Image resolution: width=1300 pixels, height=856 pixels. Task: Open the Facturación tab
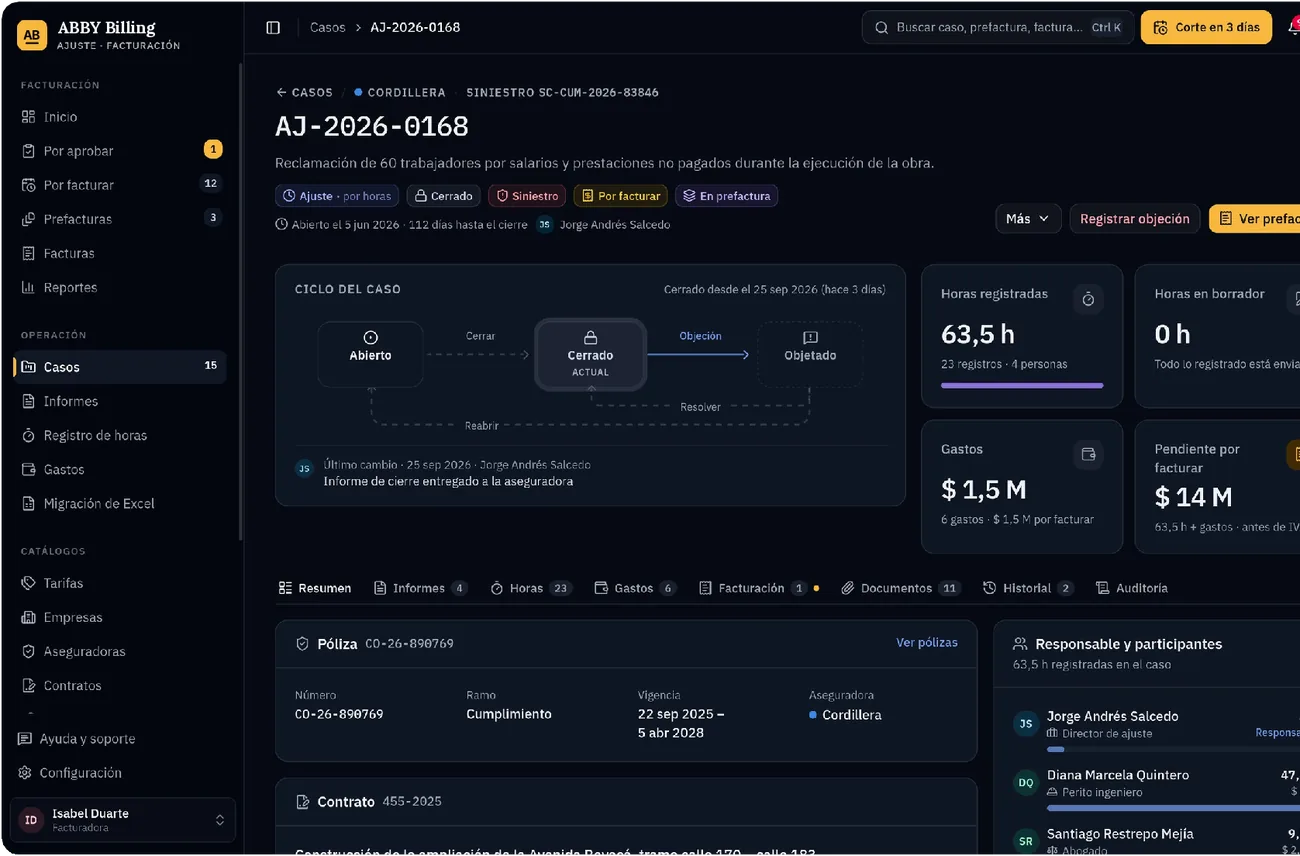(x=759, y=588)
